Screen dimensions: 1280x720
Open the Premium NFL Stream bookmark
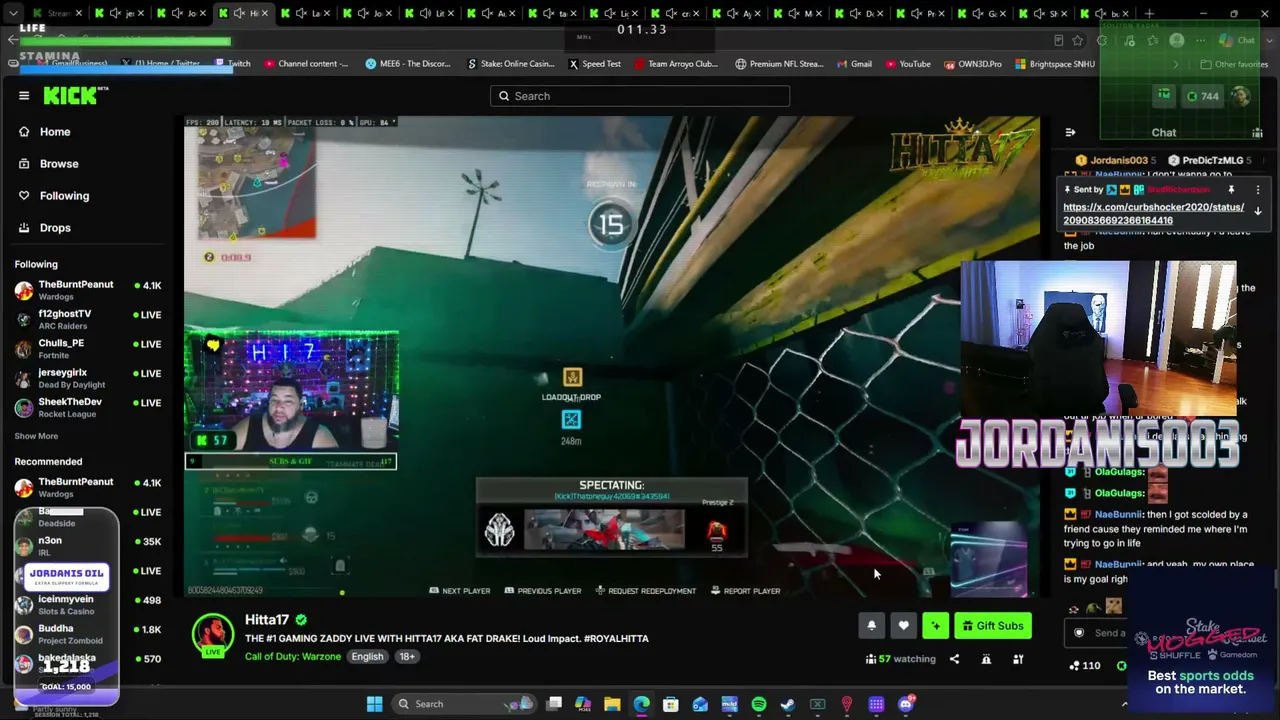[779, 64]
